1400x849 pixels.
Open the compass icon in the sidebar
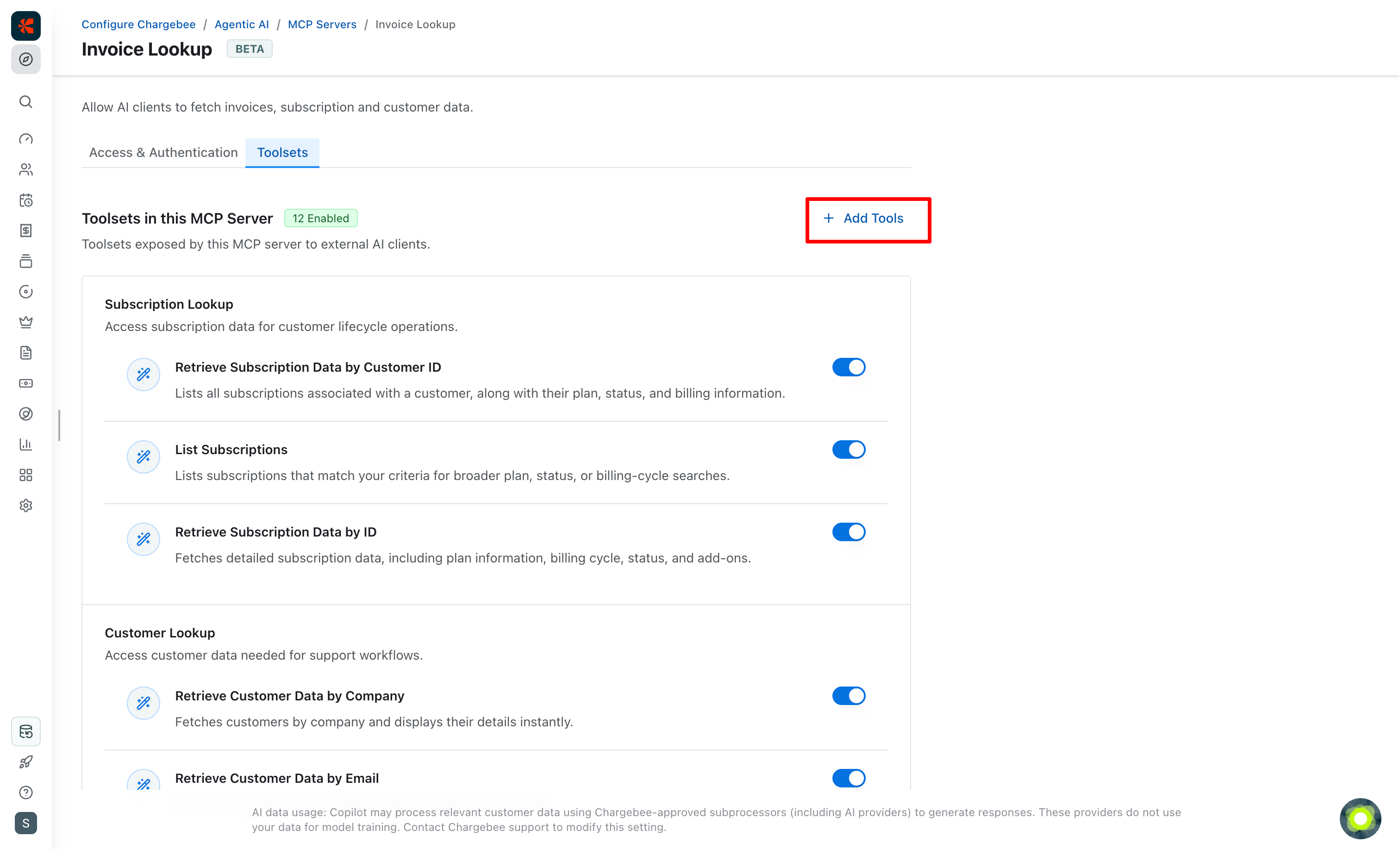[25, 59]
